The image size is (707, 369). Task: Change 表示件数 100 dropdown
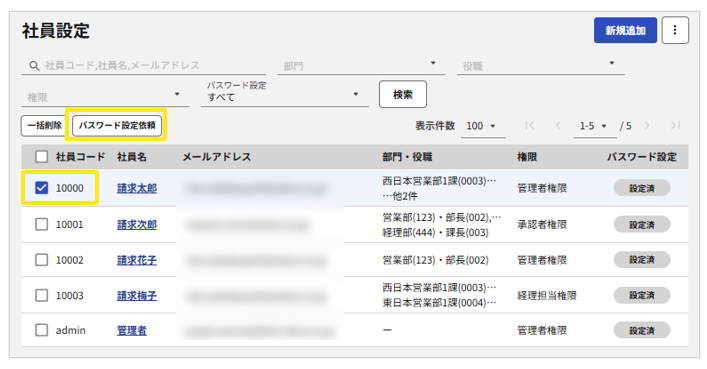click(482, 126)
